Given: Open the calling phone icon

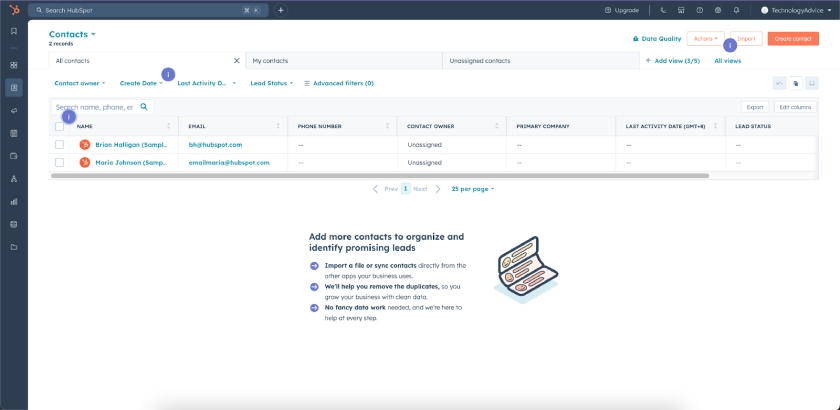Looking at the screenshot, I should 663,10.
